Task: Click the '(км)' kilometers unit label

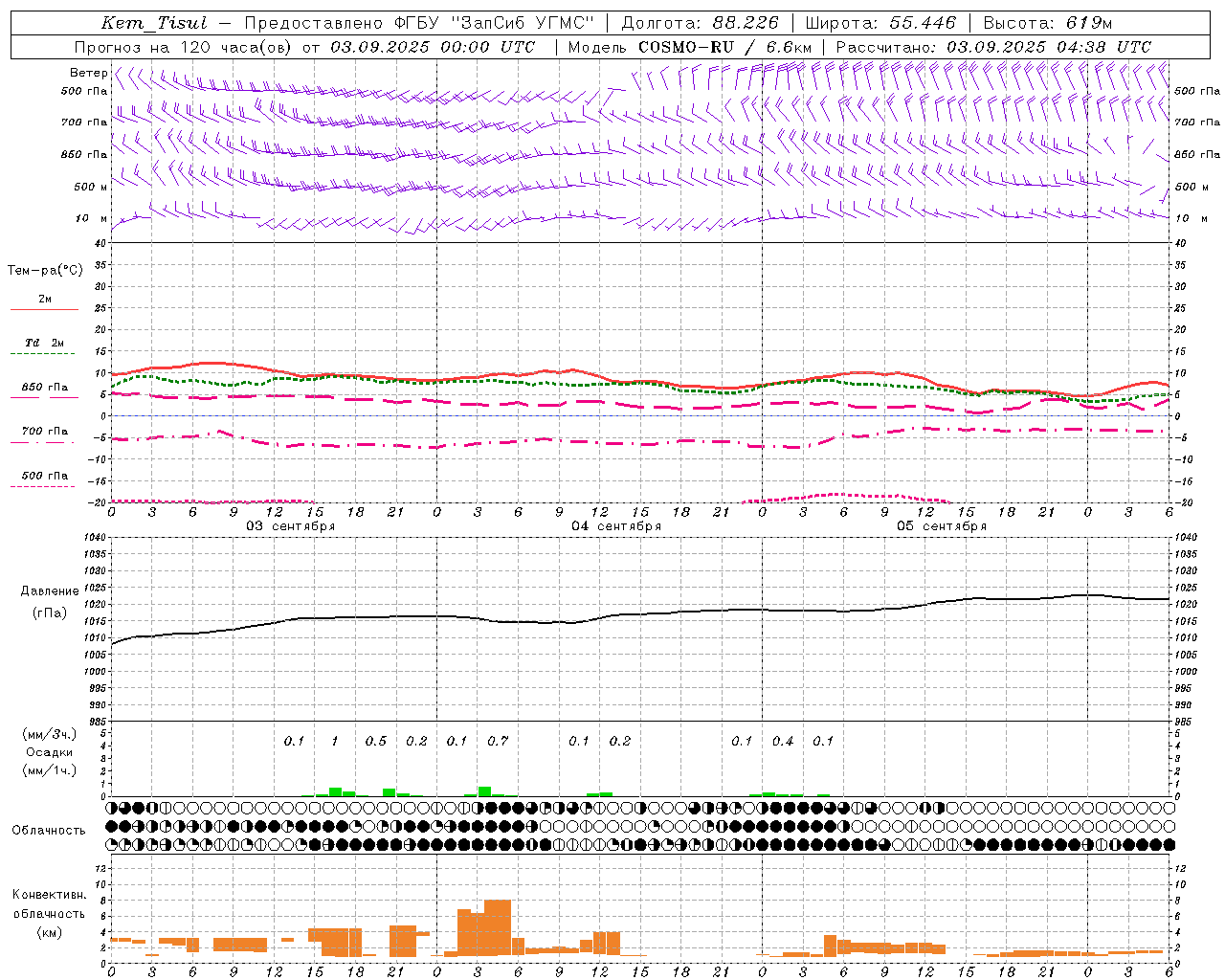Action: pos(50,931)
